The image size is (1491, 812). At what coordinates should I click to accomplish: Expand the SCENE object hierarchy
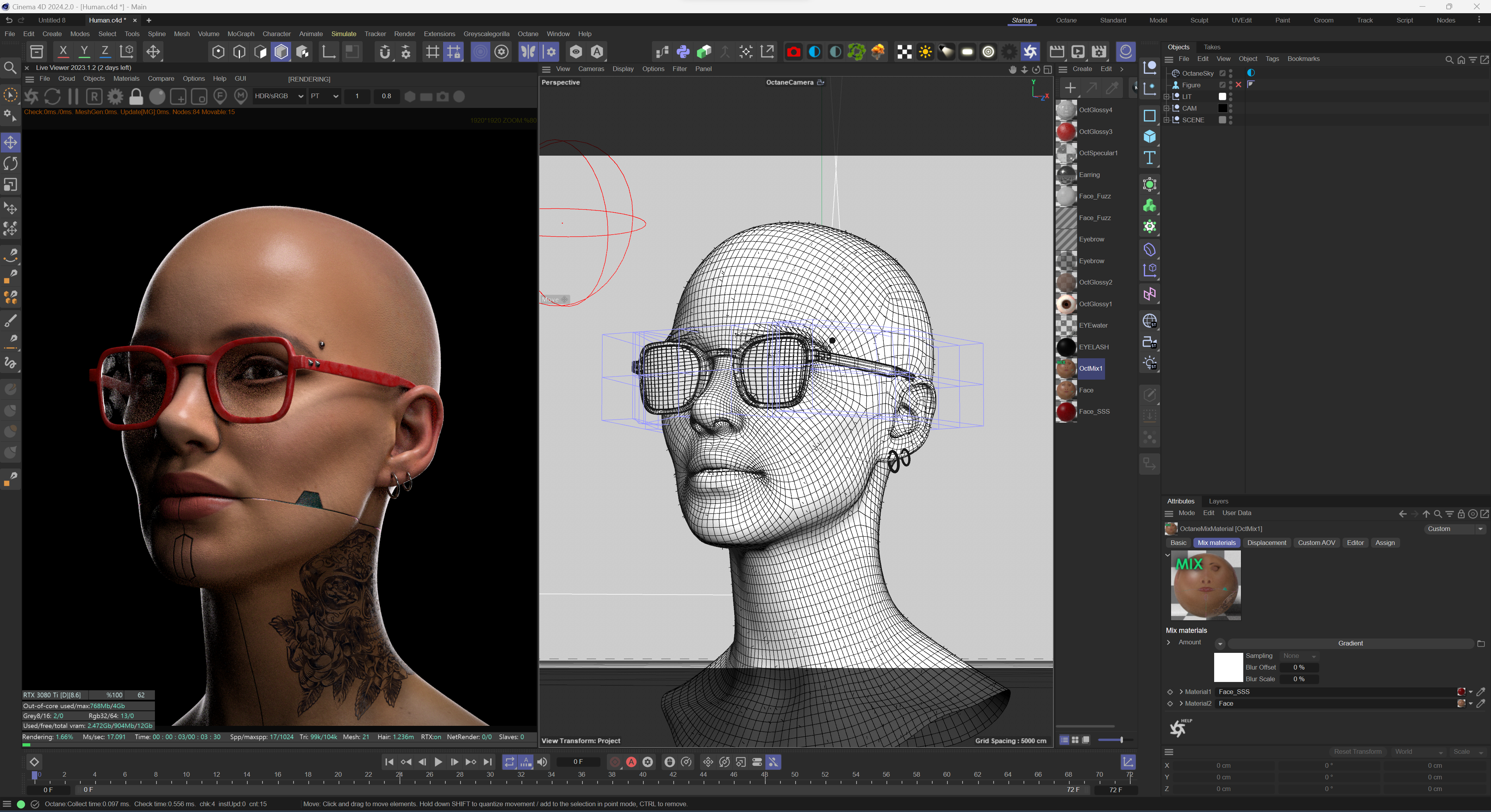(x=1166, y=120)
